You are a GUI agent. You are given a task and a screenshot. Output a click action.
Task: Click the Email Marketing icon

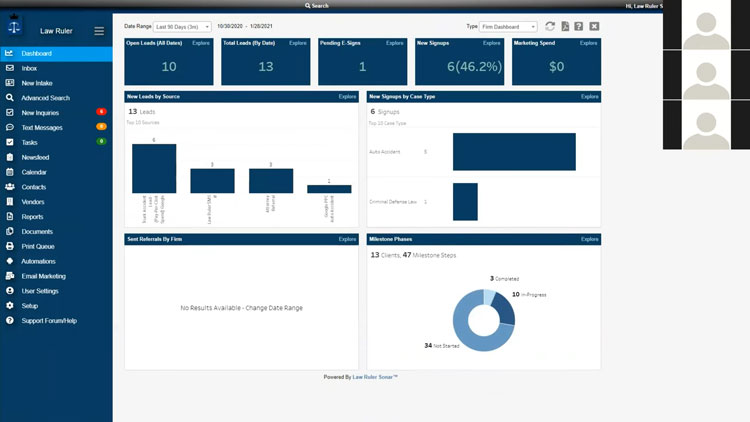click(x=10, y=276)
